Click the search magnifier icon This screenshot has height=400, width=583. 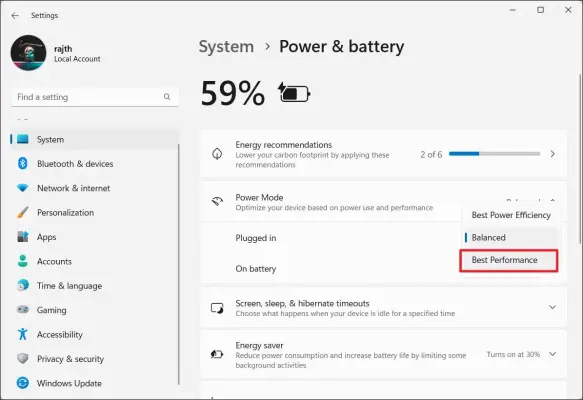pyautogui.click(x=167, y=97)
